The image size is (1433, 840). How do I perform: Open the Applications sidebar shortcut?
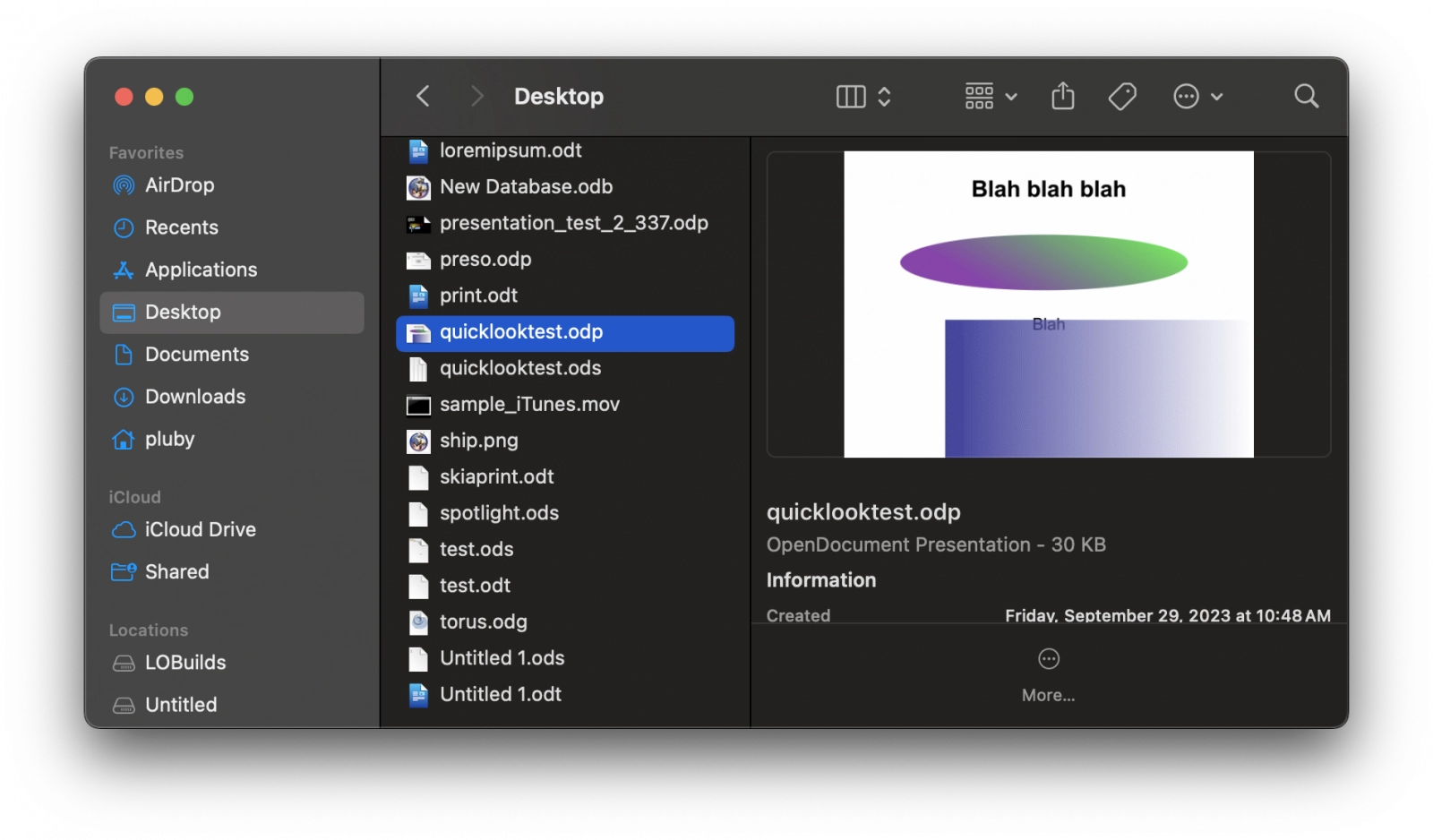pyautogui.click(x=201, y=270)
